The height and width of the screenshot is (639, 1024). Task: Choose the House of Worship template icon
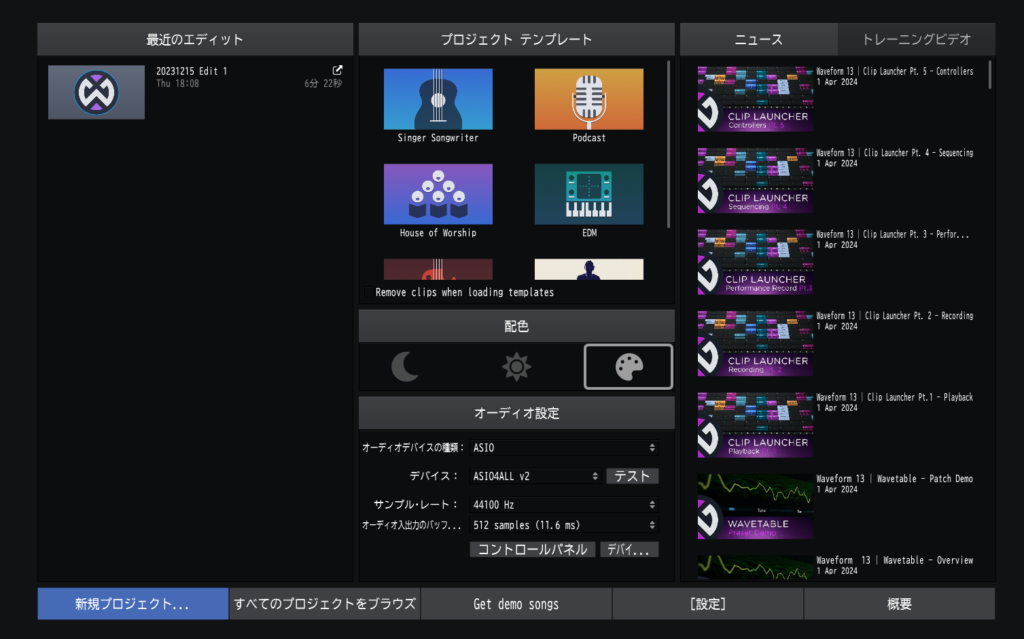437,195
